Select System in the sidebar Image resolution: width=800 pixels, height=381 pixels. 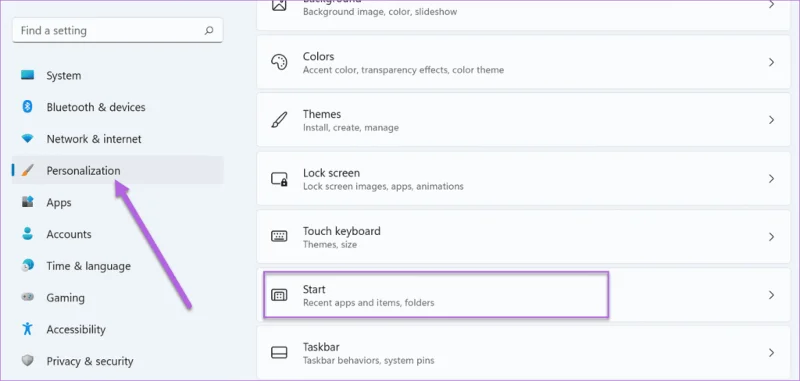(118, 75)
